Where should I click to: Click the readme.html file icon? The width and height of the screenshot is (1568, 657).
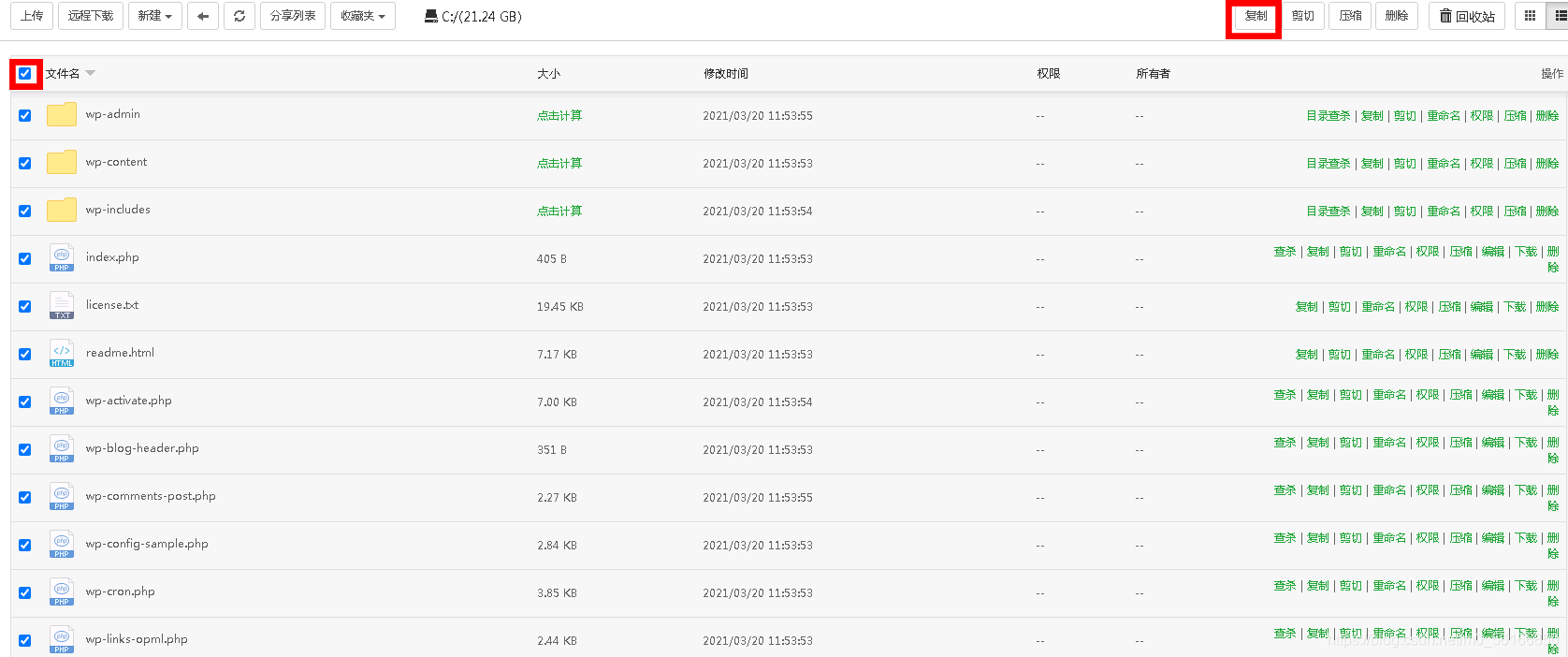tap(62, 354)
